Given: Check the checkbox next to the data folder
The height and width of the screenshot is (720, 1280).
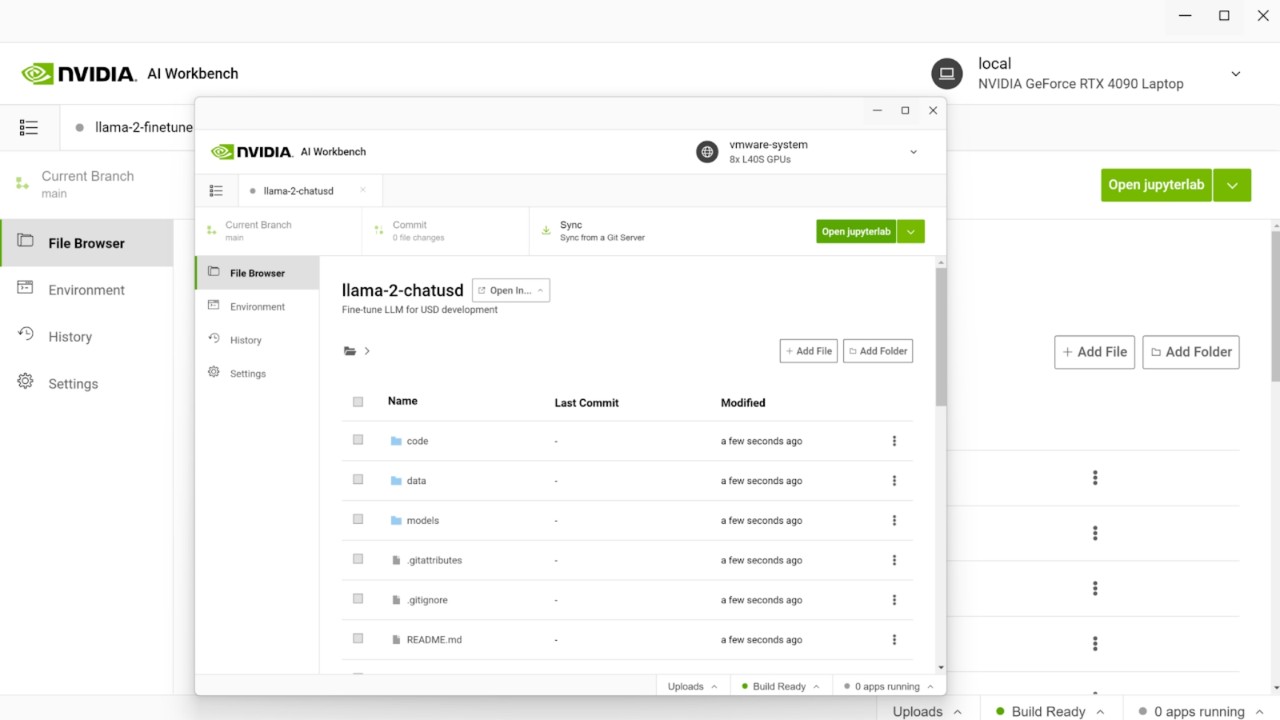Looking at the screenshot, I should coord(357,479).
